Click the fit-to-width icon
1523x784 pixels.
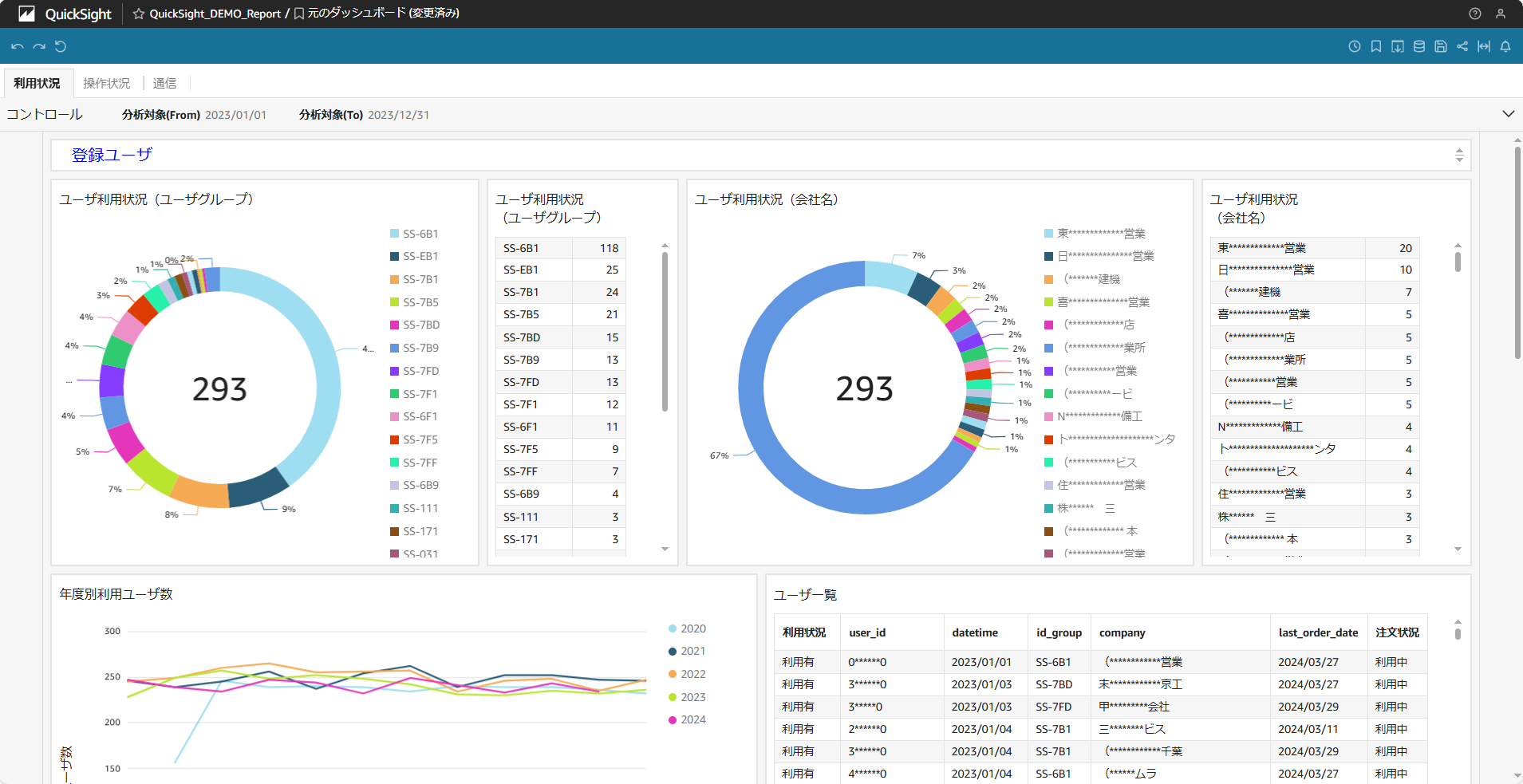(1484, 46)
